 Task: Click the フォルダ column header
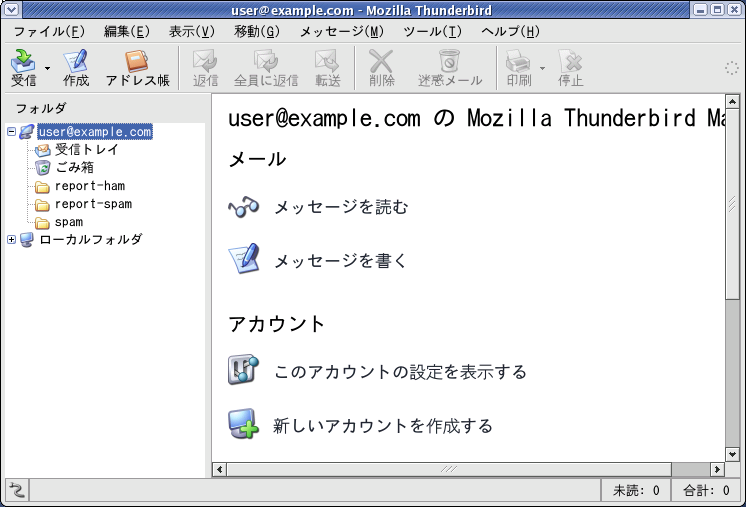tap(106, 108)
